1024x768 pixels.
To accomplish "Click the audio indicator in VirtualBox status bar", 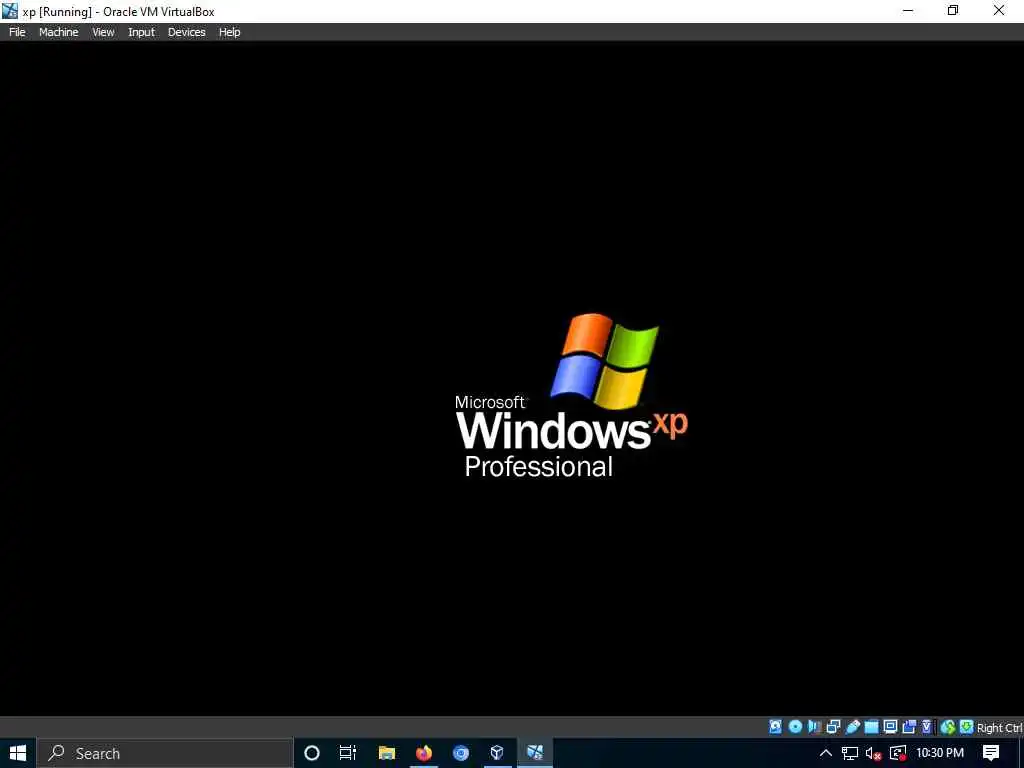I will (814, 726).
